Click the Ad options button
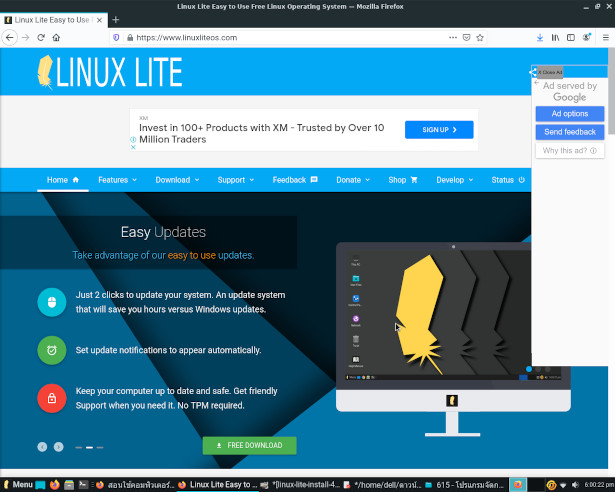The width and height of the screenshot is (615, 492). (570, 114)
